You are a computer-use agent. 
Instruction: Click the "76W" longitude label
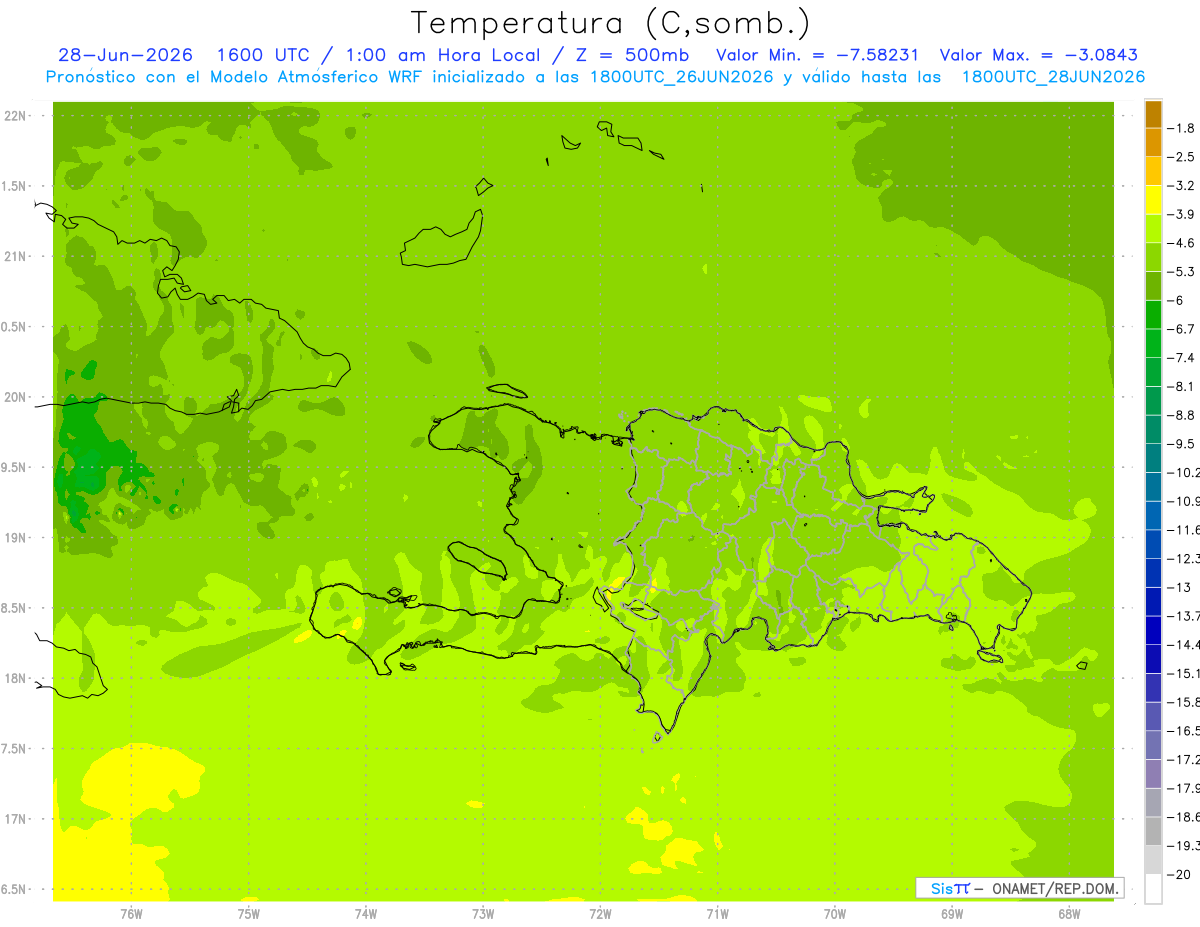(x=131, y=913)
